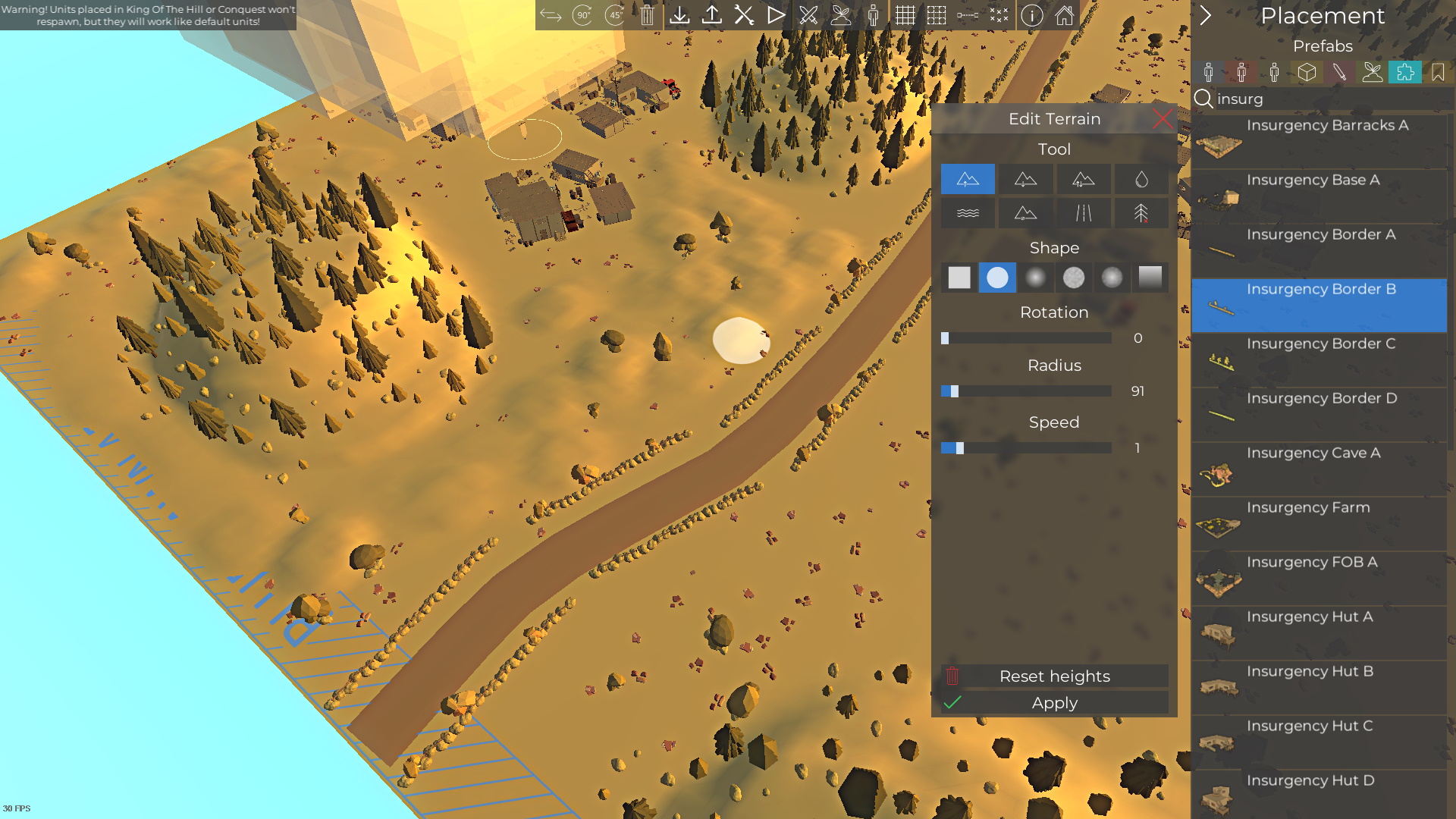Select the square brush shape
The width and height of the screenshot is (1456, 819).
(959, 278)
